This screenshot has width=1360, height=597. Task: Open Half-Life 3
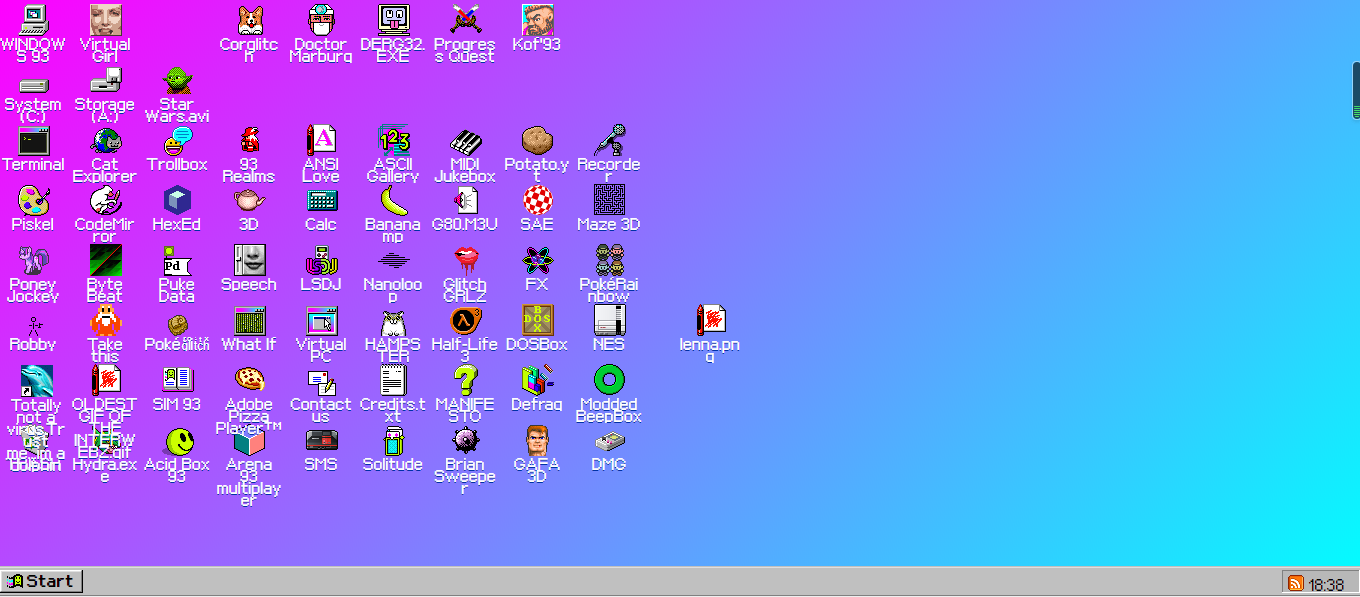[464, 320]
